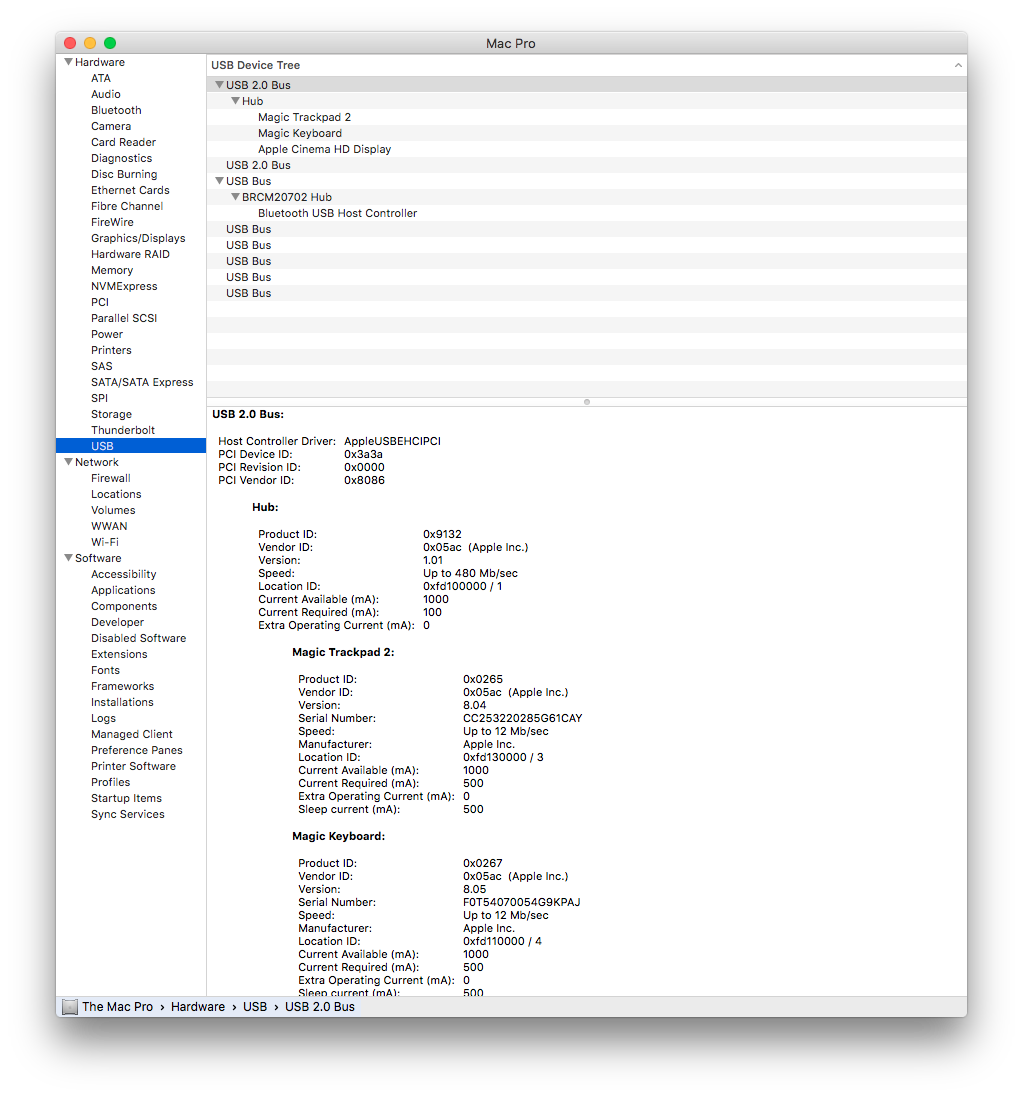Select SATA/SATA Express in sidebar

142,382
